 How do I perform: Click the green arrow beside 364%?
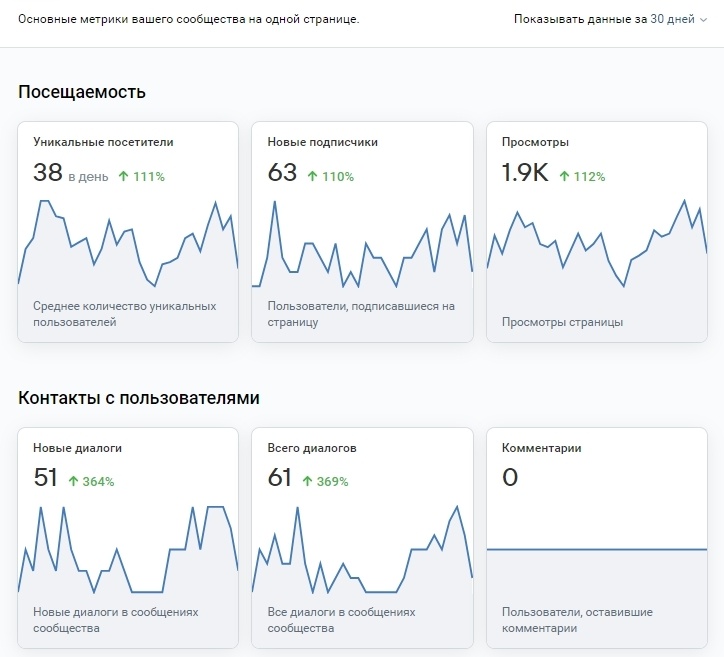(73, 481)
